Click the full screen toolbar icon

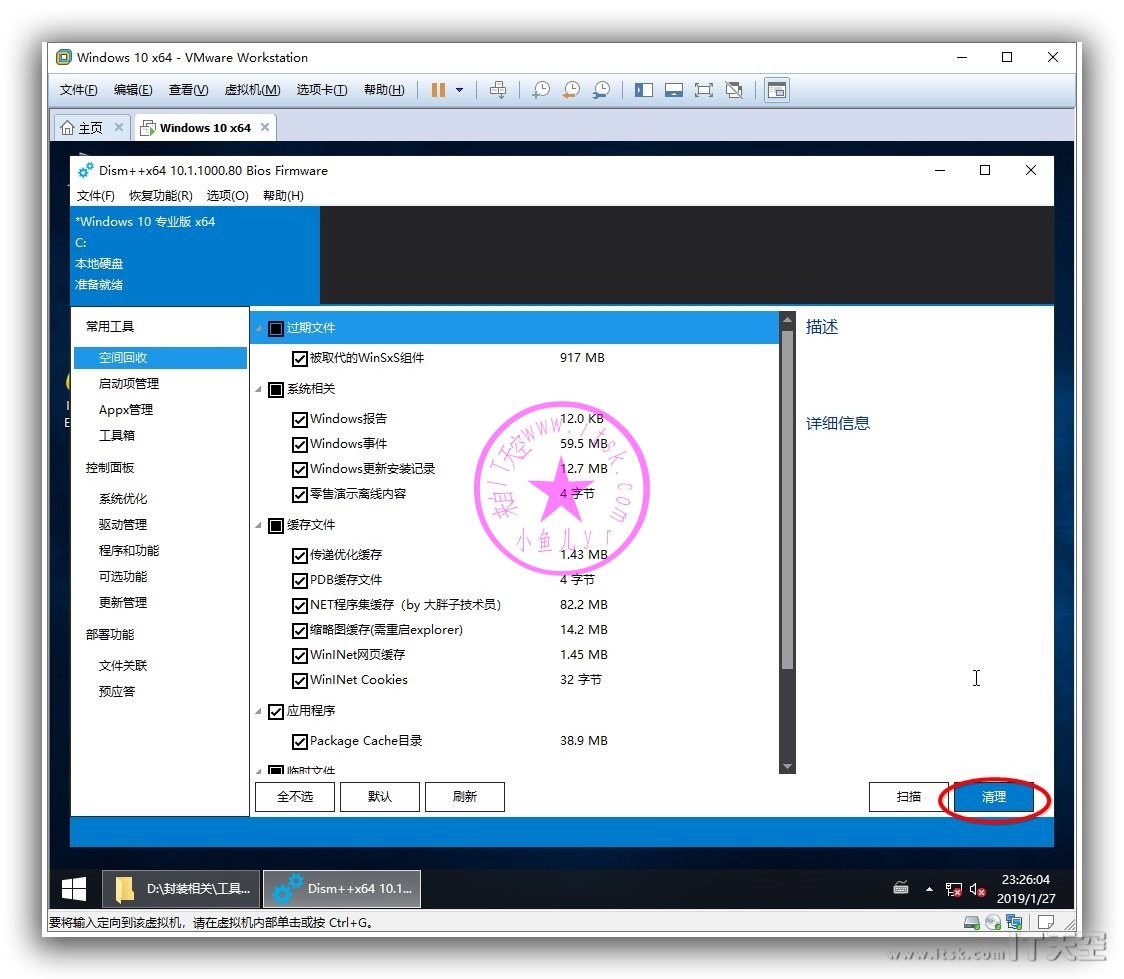[704, 90]
